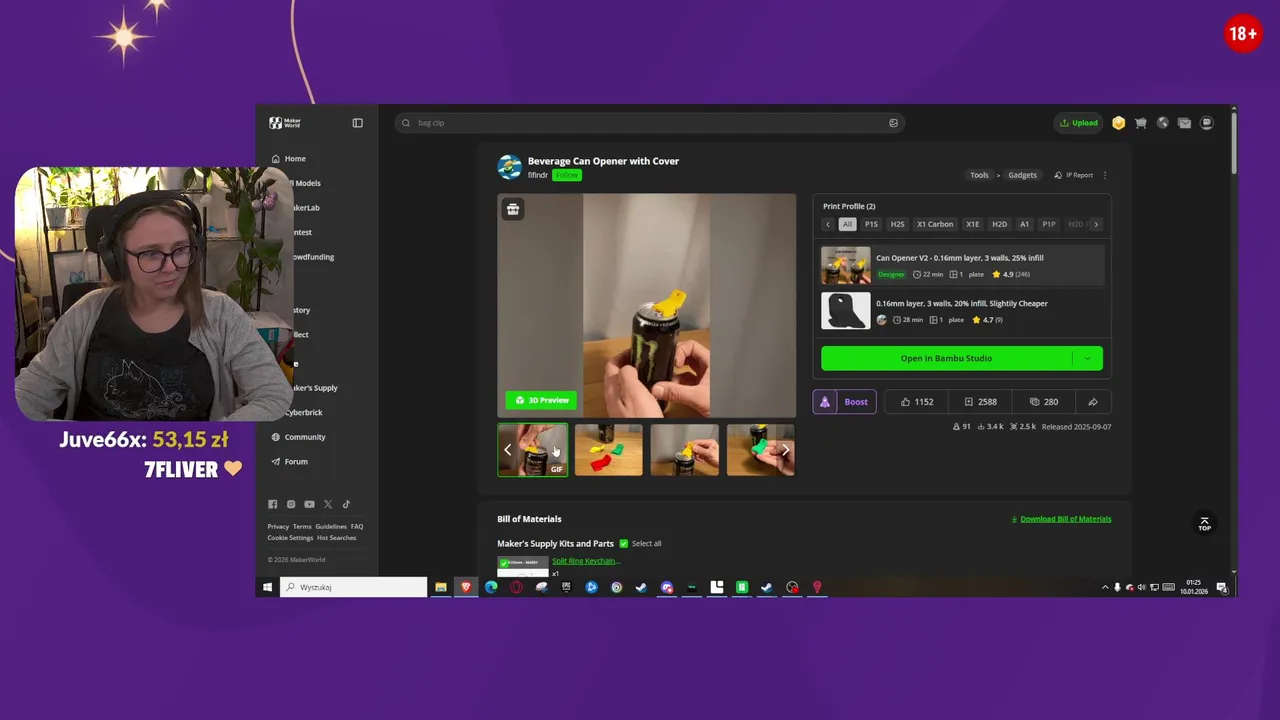Show next thumbnail in gallery
The width and height of the screenshot is (1280, 720).
[785, 450]
